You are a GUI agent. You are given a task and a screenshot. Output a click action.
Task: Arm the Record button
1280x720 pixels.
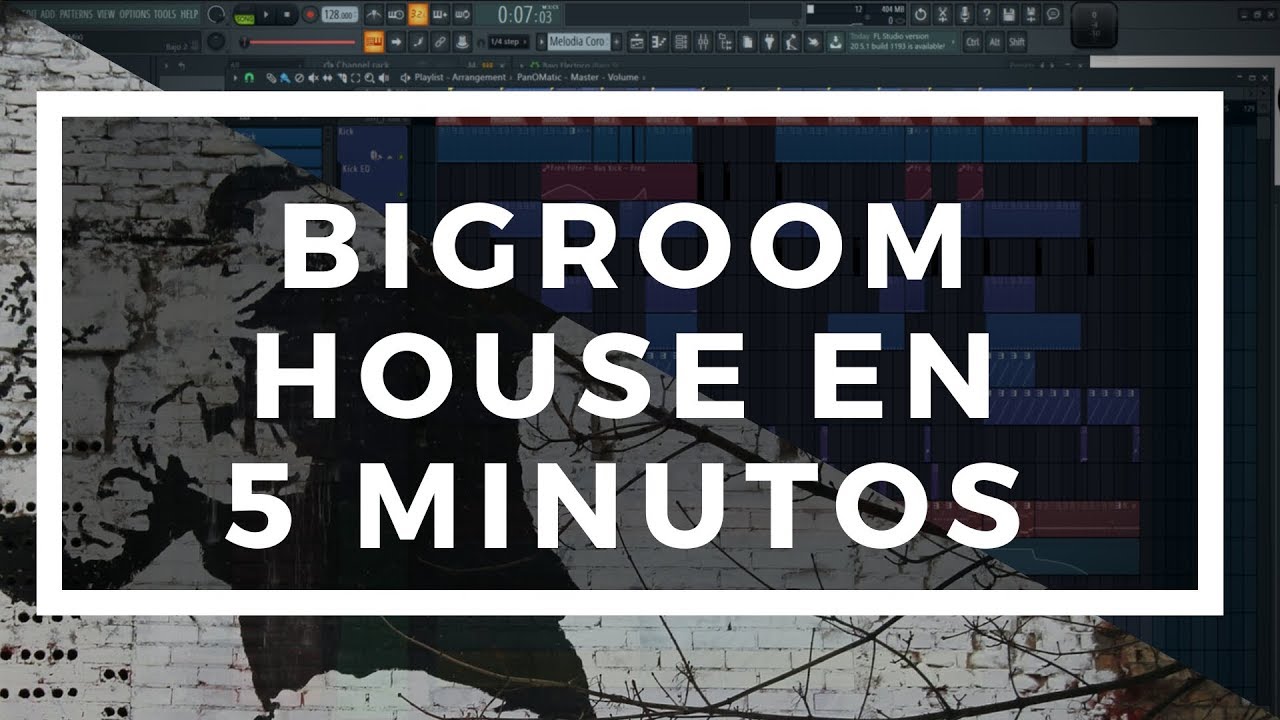pos(310,15)
